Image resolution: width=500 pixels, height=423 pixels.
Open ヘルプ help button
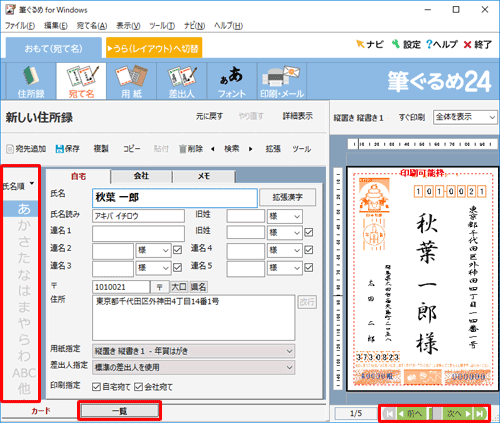[x=442, y=44]
